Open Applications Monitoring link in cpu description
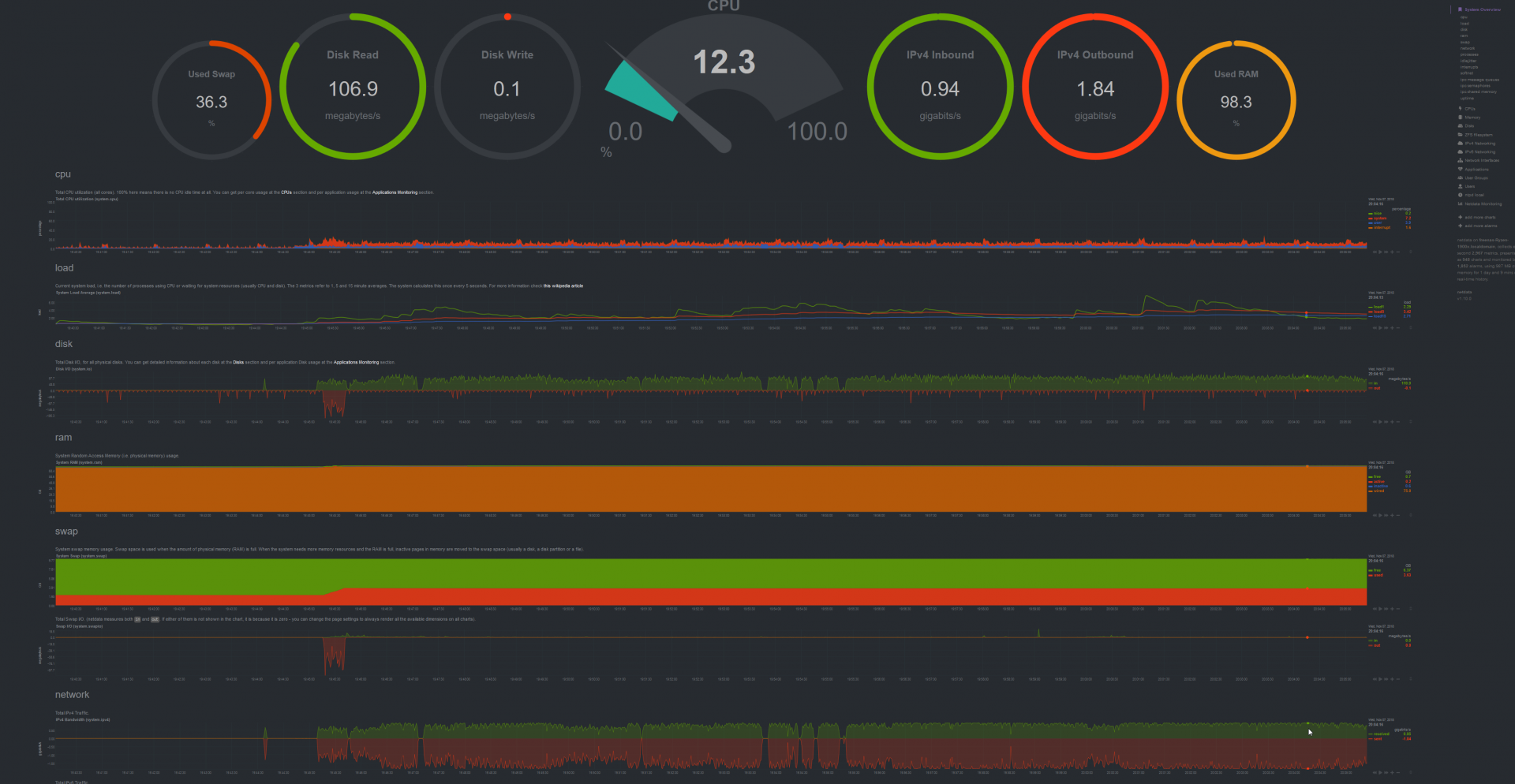The image size is (1515, 784). click(395, 192)
